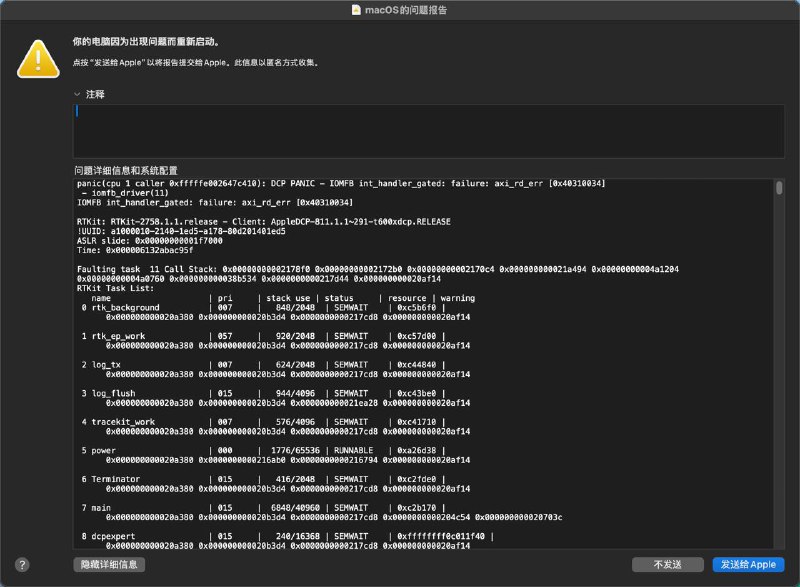Click the 点按“发送给 Apple” instruction text

pos(195,63)
